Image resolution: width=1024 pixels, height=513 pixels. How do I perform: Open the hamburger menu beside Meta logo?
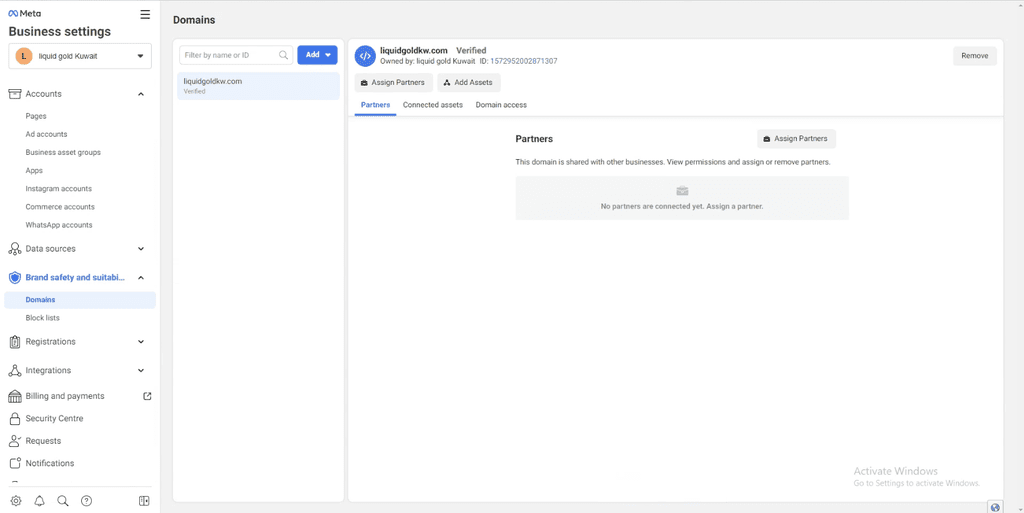coord(145,14)
